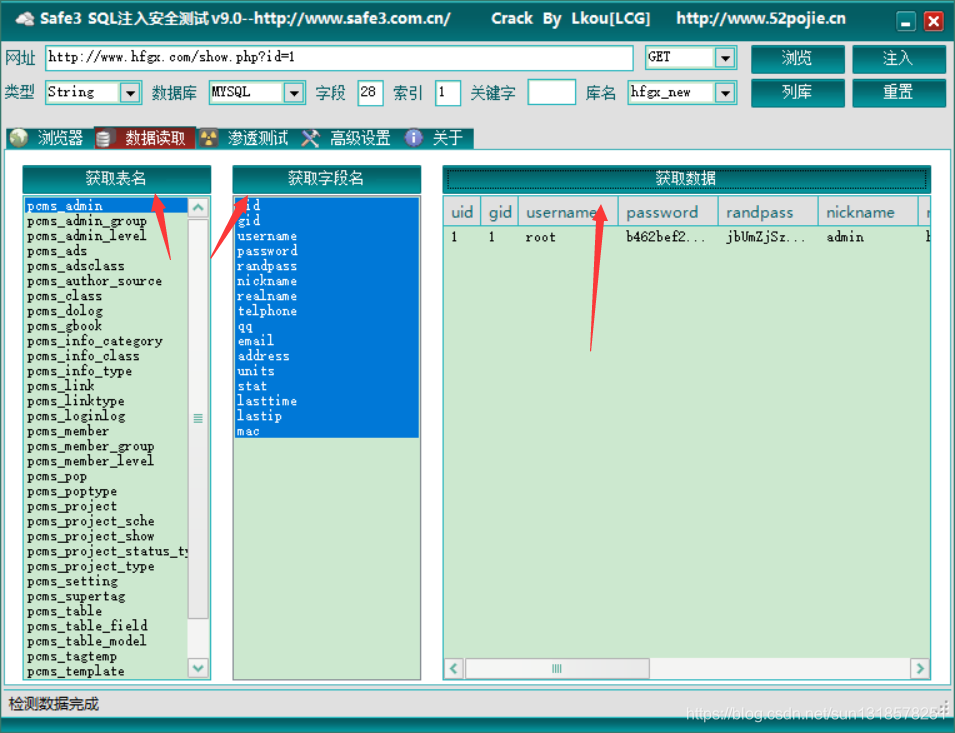Expand the 数据库 MYSQL dropdown
The height and width of the screenshot is (733, 955).
[x=294, y=93]
